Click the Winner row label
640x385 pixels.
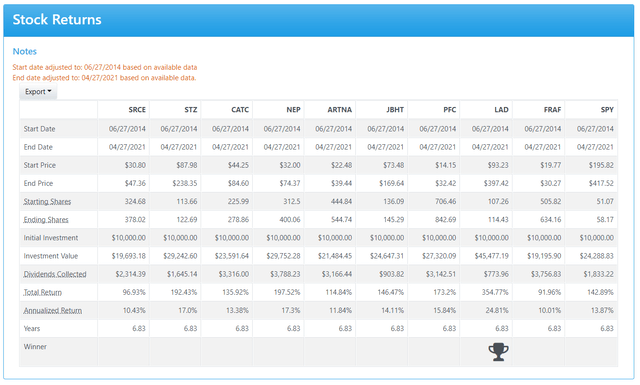click(35, 347)
